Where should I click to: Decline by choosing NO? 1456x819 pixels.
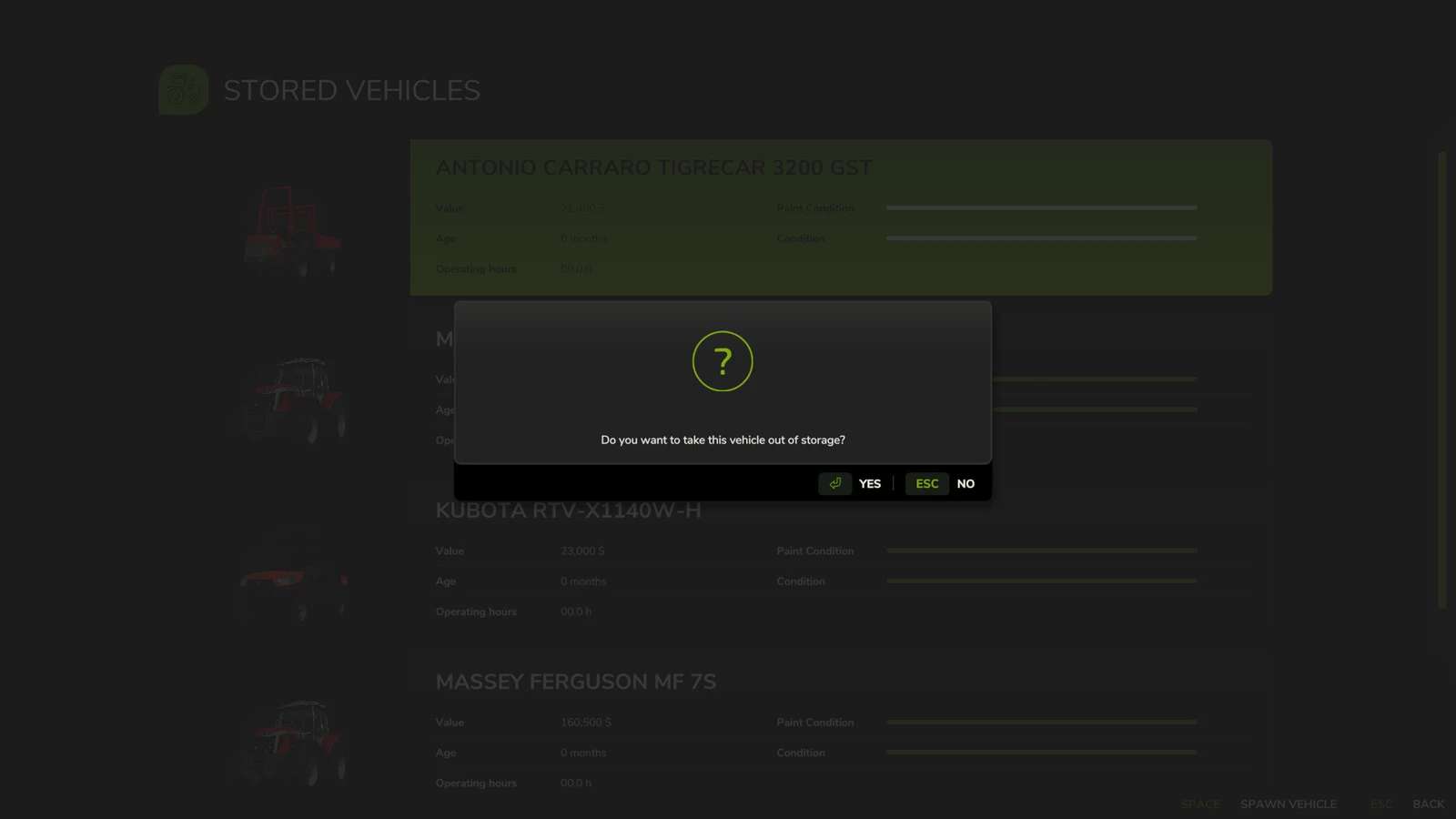tap(966, 484)
